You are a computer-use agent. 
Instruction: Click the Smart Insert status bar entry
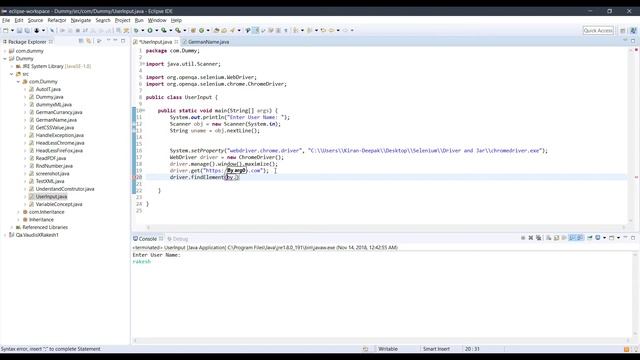(x=436, y=349)
